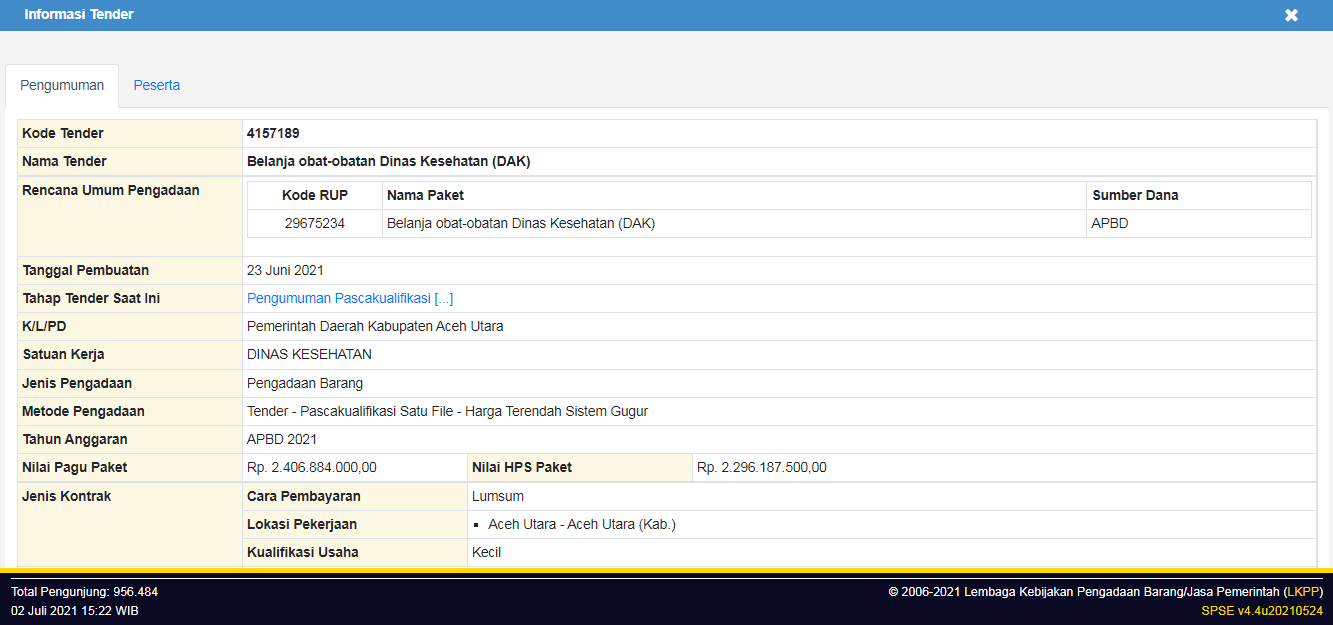Click the SPSE version text in footer

(1262, 610)
